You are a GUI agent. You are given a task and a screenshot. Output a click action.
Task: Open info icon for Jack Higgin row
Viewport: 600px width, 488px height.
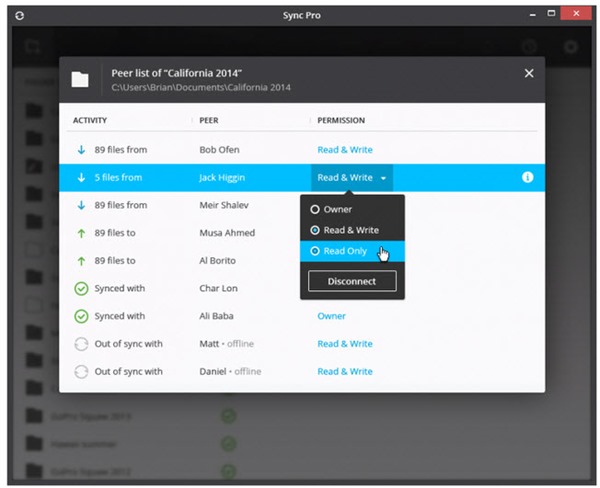527,177
